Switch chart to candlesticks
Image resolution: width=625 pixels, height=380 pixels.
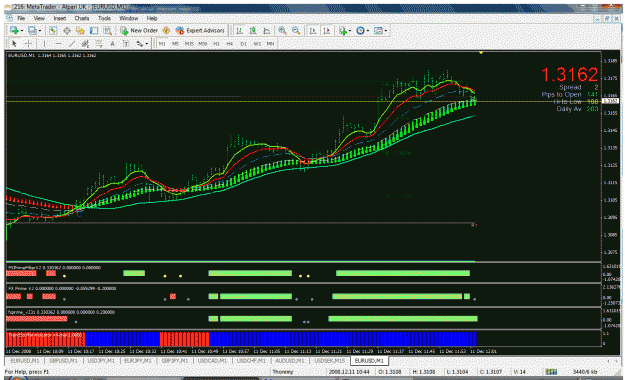click(x=253, y=30)
